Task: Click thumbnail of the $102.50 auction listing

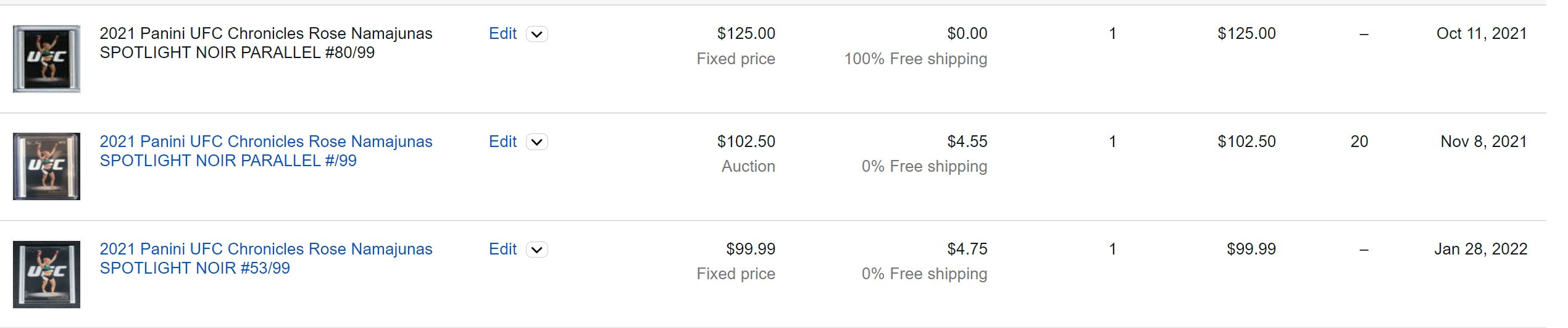Action: coord(46,166)
